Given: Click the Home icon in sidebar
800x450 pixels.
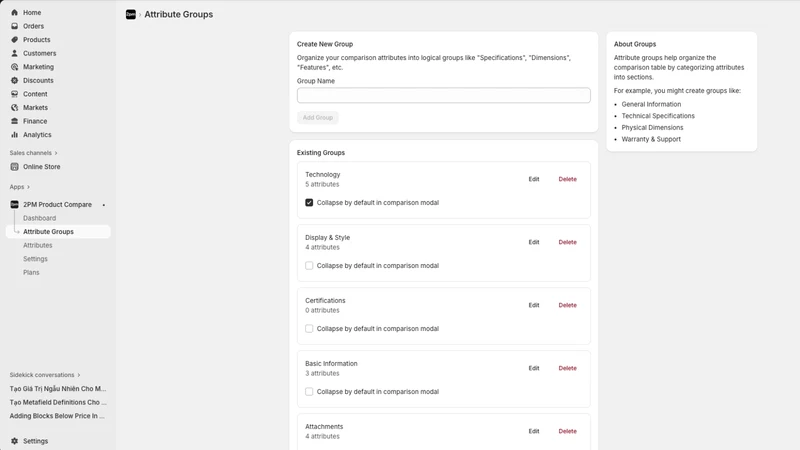Looking at the screenshot, I should [x=14, y=12].
